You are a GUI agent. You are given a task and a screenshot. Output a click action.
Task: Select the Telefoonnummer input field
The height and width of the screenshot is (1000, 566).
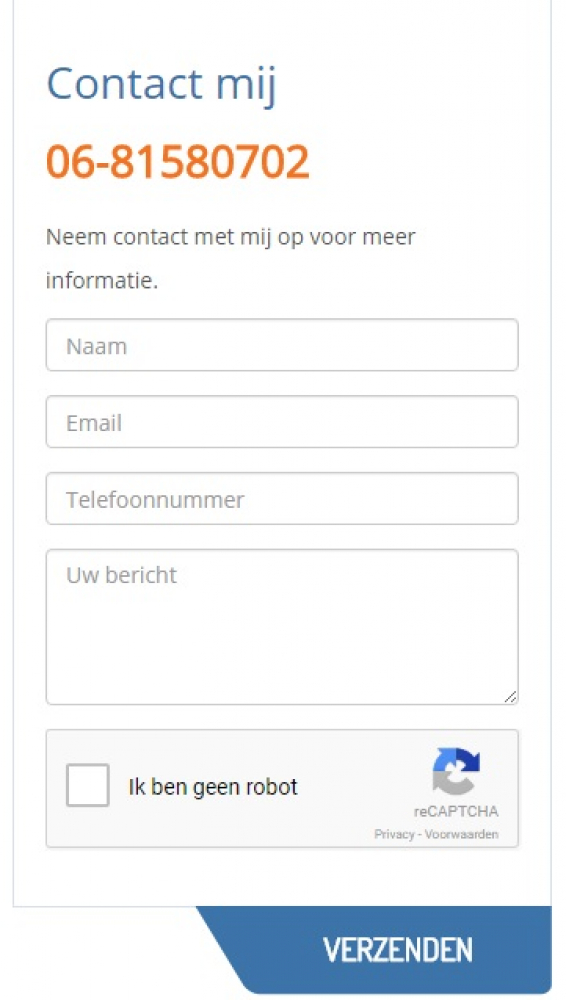tap(282, 499)
